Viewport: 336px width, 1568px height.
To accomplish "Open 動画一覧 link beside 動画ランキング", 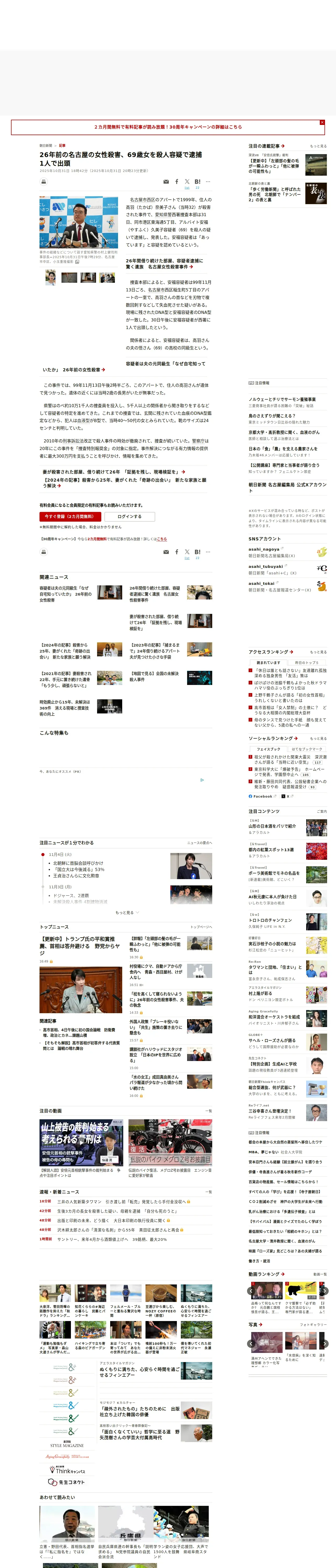I will tap(320, 1274).
